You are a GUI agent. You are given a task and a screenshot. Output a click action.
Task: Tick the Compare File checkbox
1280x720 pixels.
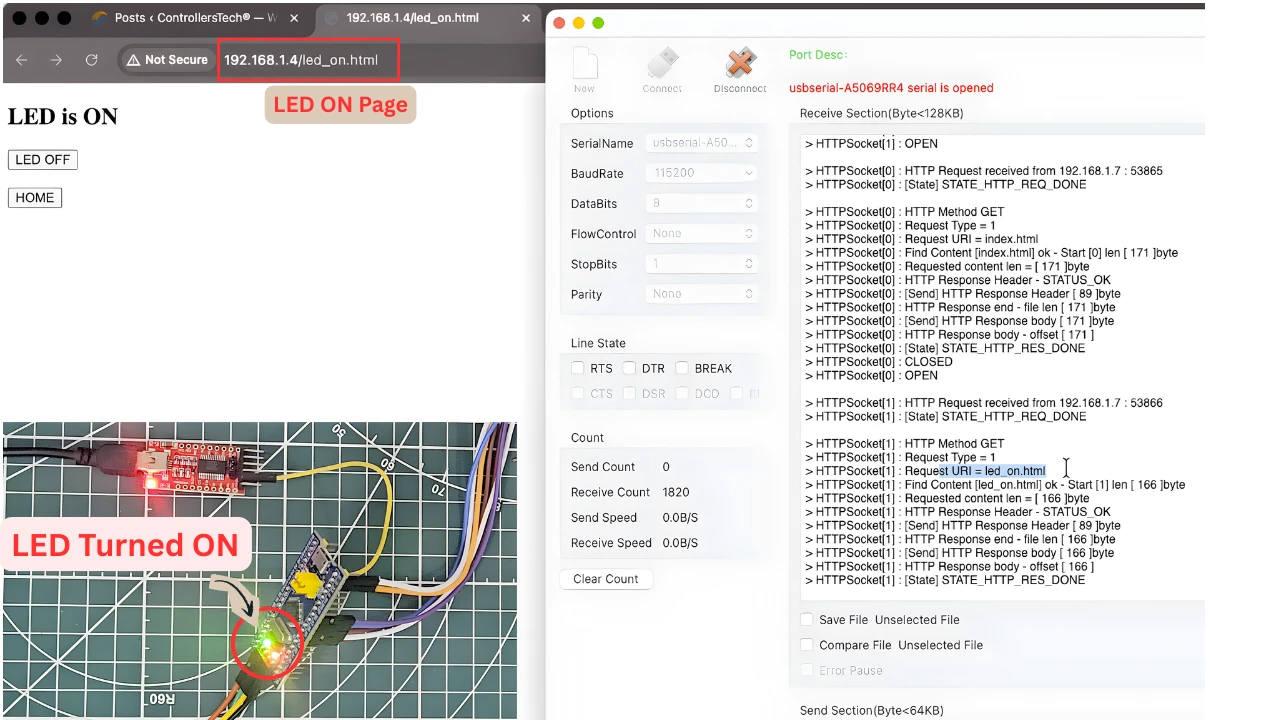tap(807, 645)
